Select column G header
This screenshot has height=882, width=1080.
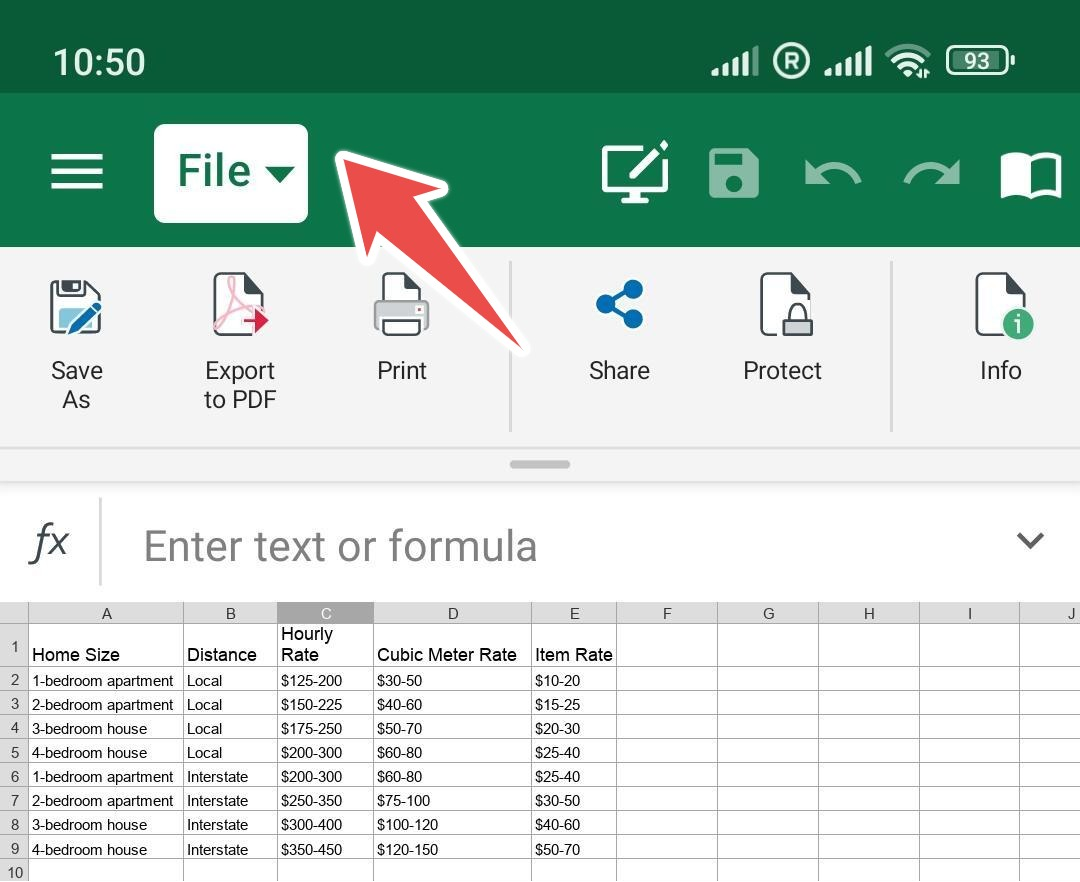coord(768,613)
